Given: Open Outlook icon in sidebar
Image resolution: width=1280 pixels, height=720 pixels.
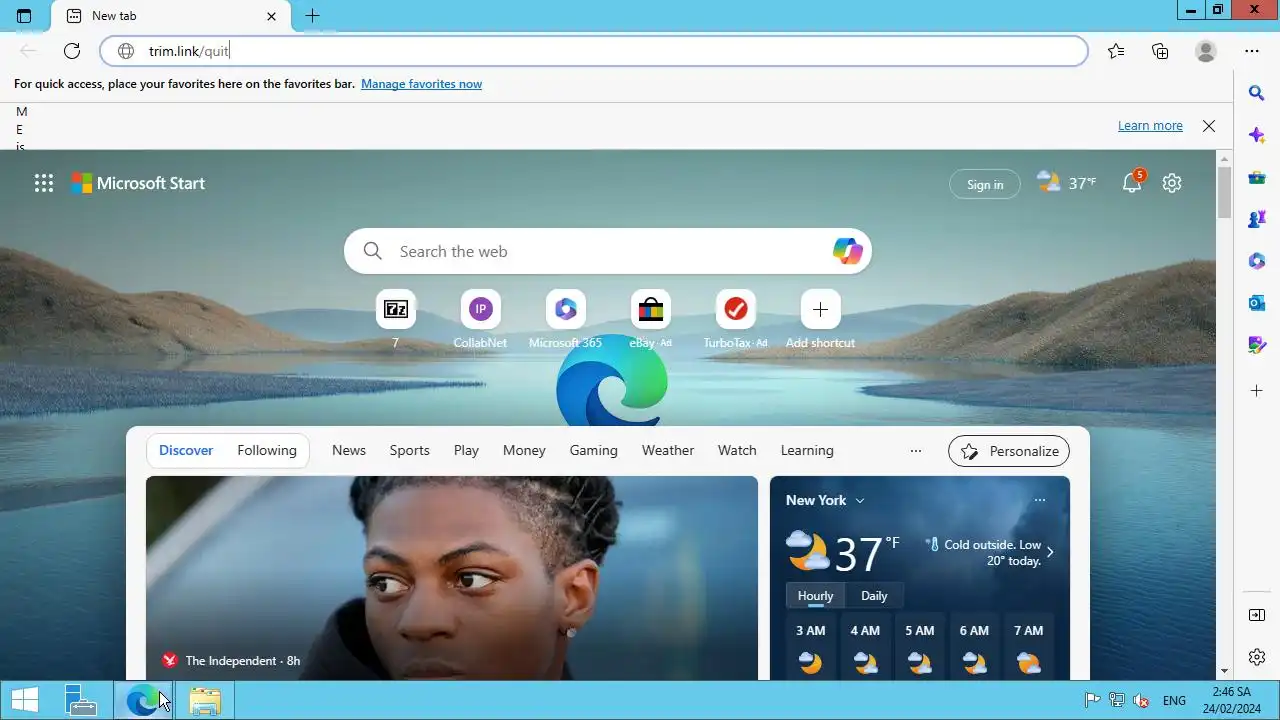Looking at the screenshot, I should pos(1257,303).
